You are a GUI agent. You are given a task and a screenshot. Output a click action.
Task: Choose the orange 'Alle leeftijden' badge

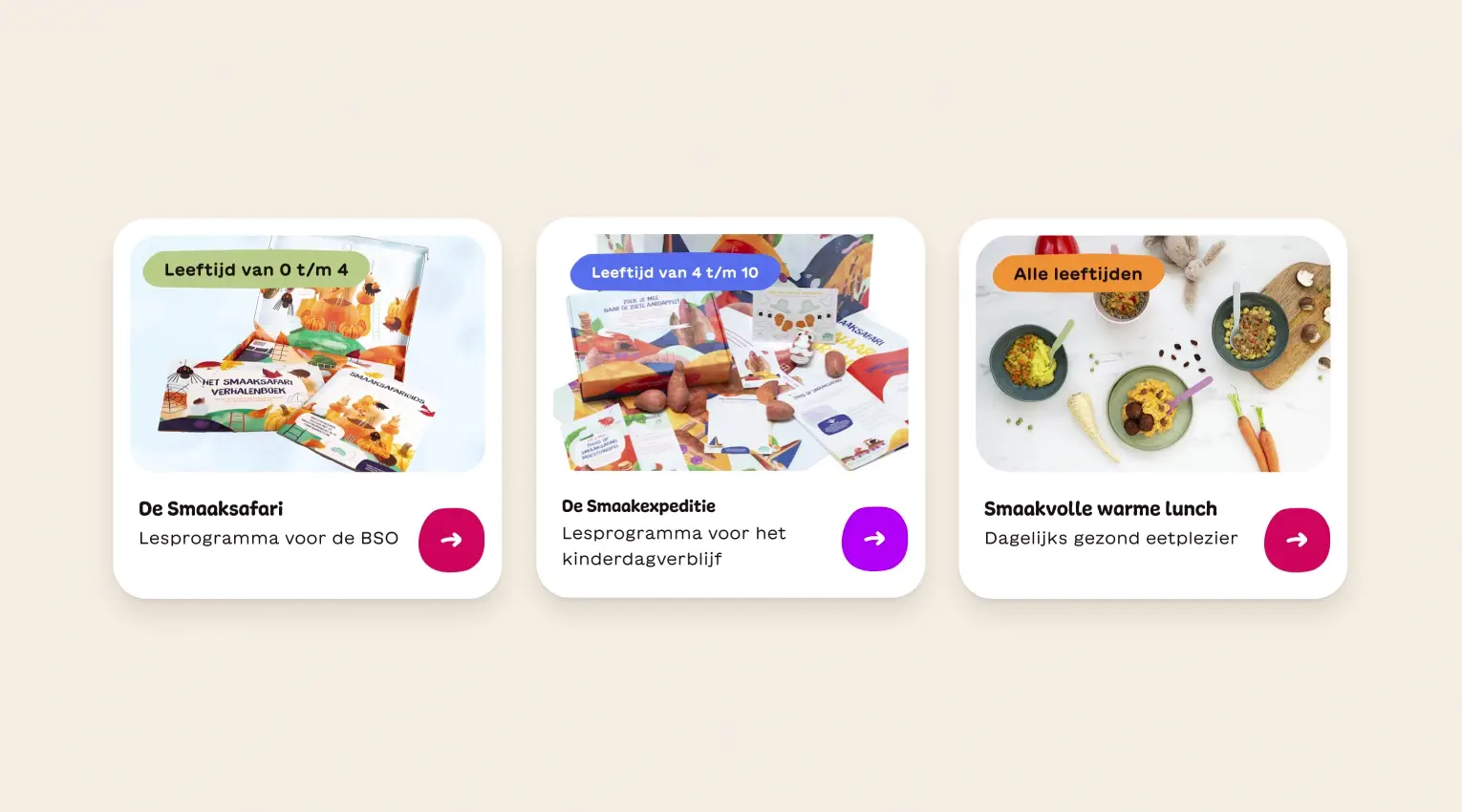point(1078,274)
